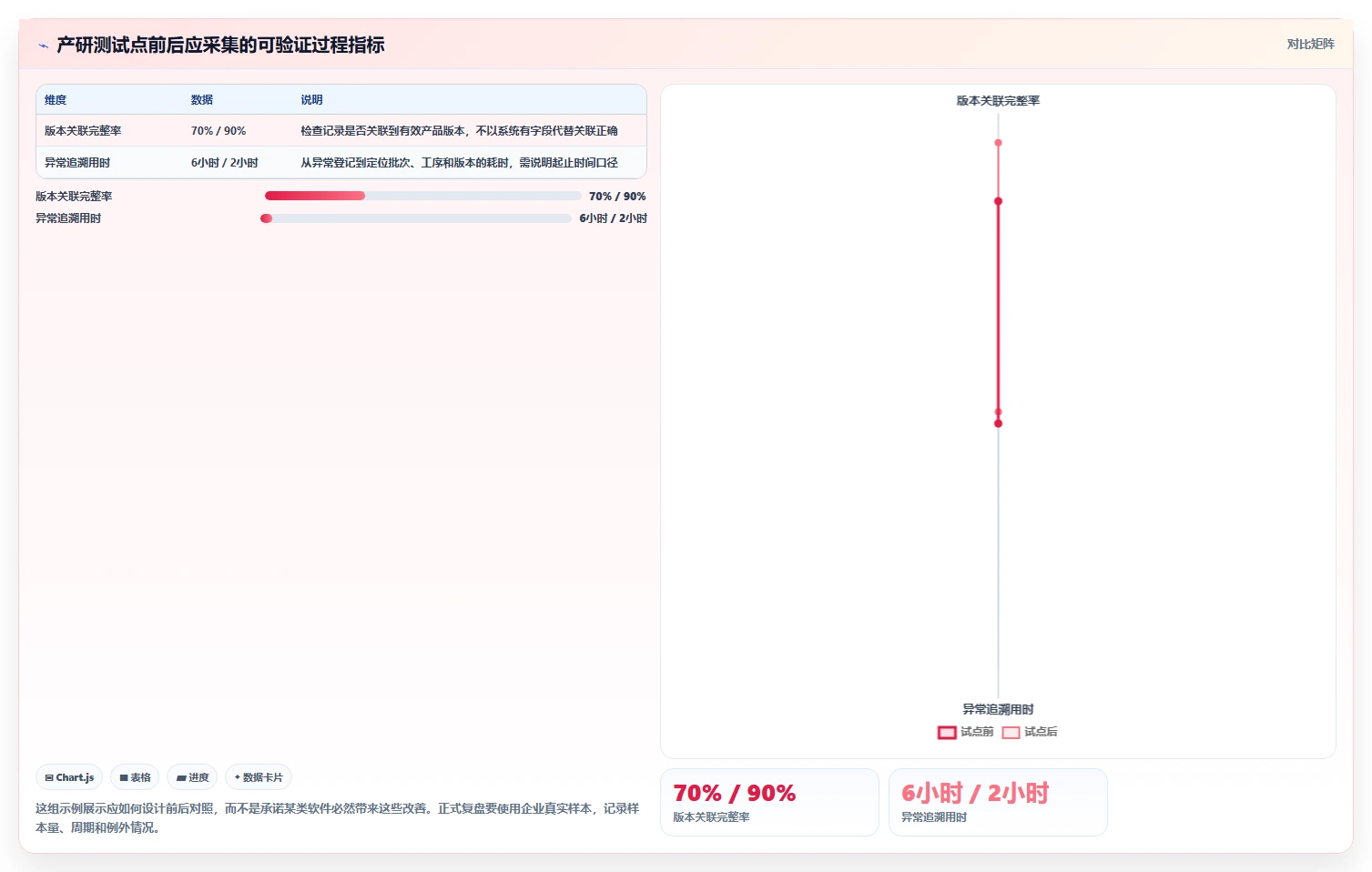Screen dimensions: 1372x872
Task: Click the 6小时 / 2小时 progress bar value
Action: pos(613,218)
